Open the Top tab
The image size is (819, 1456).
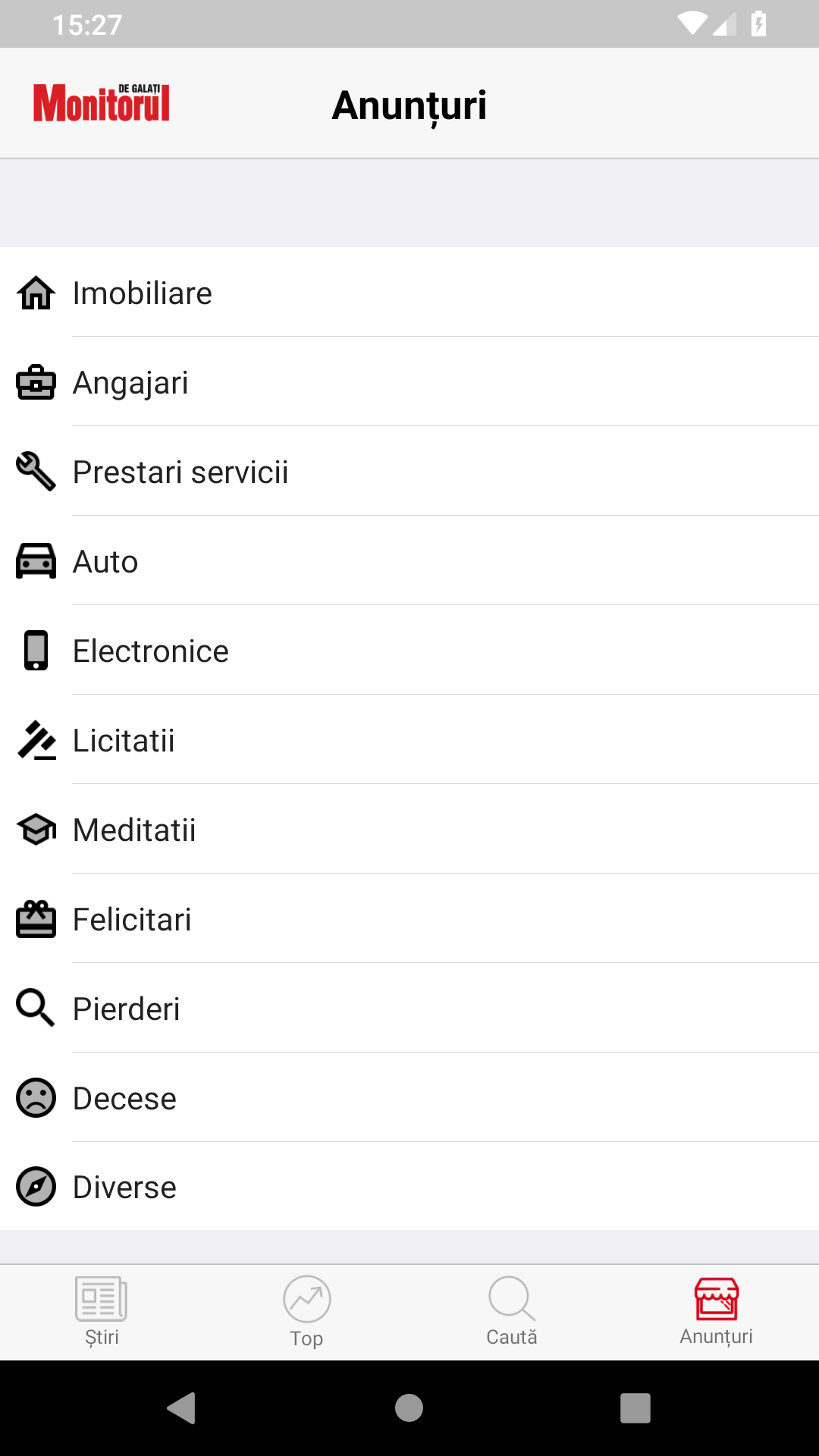point(306,1311)
